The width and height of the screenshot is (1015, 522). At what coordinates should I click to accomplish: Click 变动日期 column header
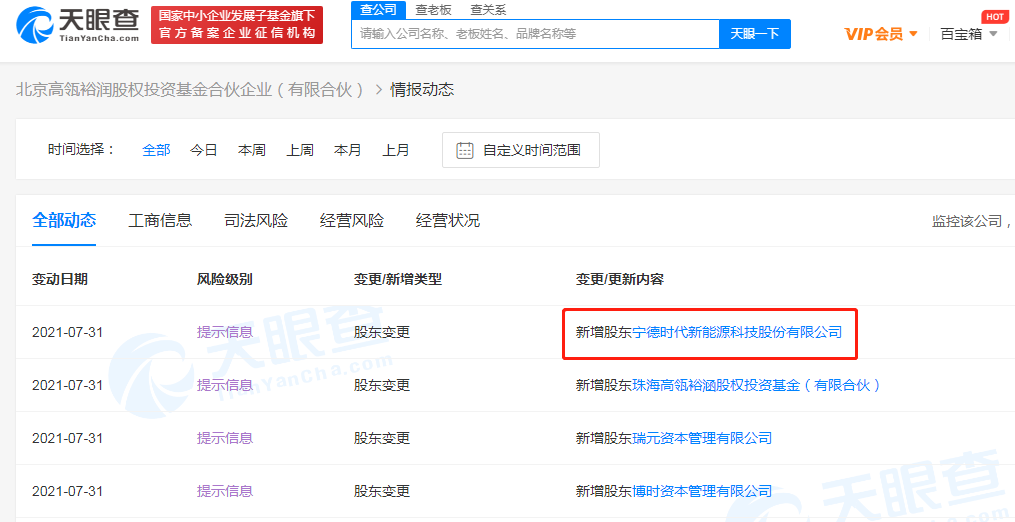point(60,279)
